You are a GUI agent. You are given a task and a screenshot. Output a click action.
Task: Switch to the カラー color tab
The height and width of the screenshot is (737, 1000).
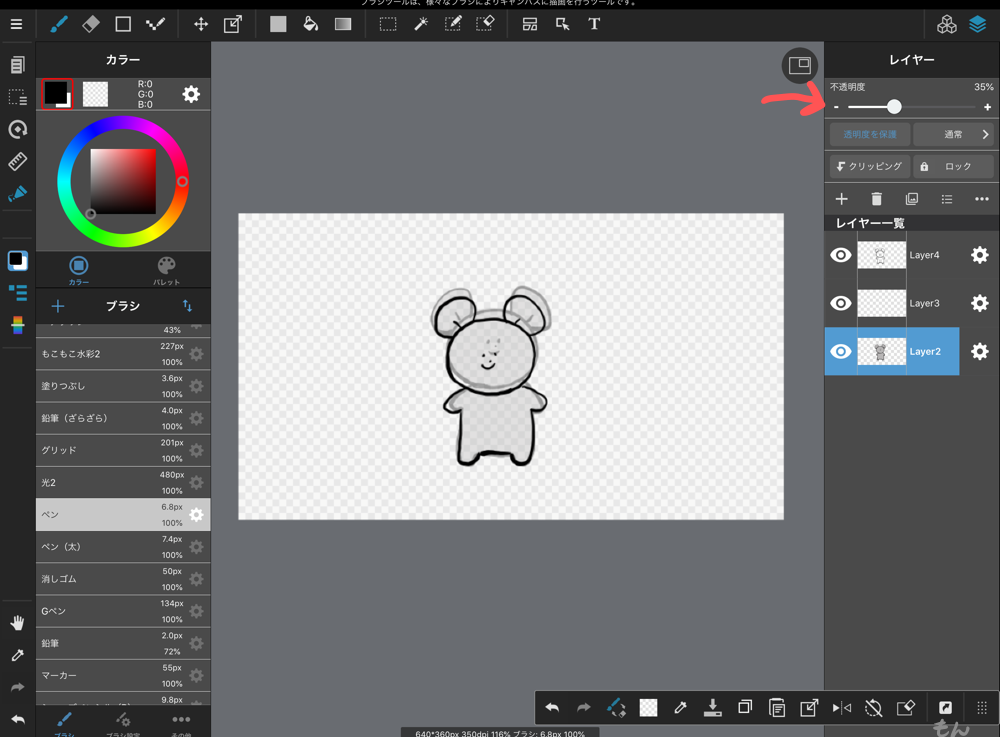pyautogui.click(x=79, y=270)
